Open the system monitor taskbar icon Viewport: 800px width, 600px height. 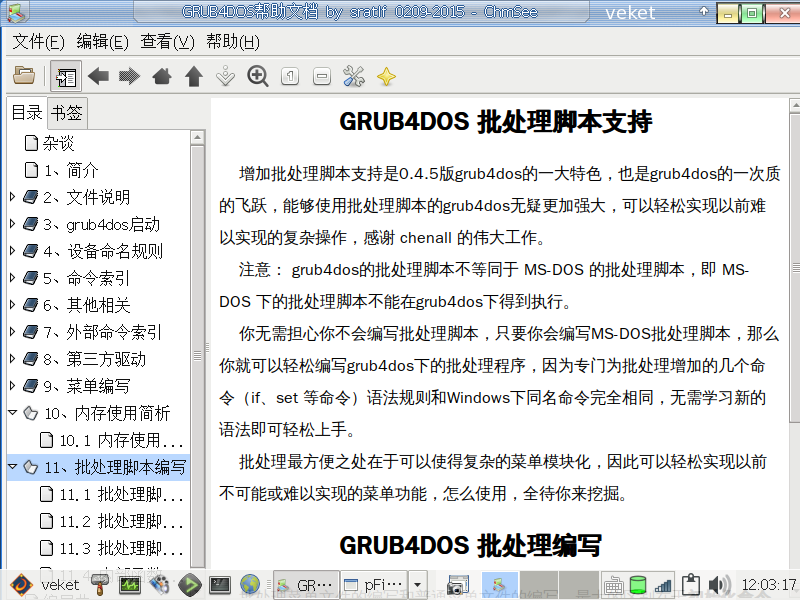(130, 585)
